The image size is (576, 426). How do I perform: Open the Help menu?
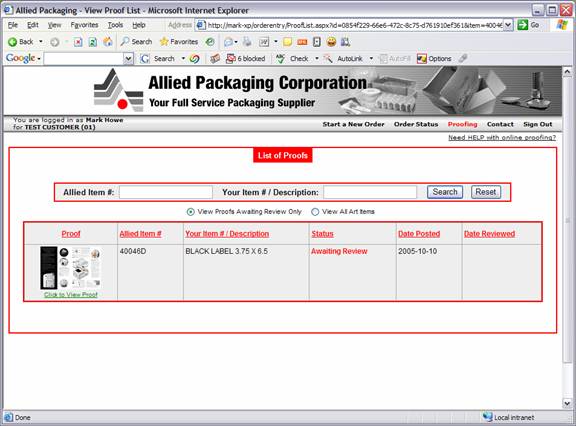pyautogui.click(x=139, y=25)
